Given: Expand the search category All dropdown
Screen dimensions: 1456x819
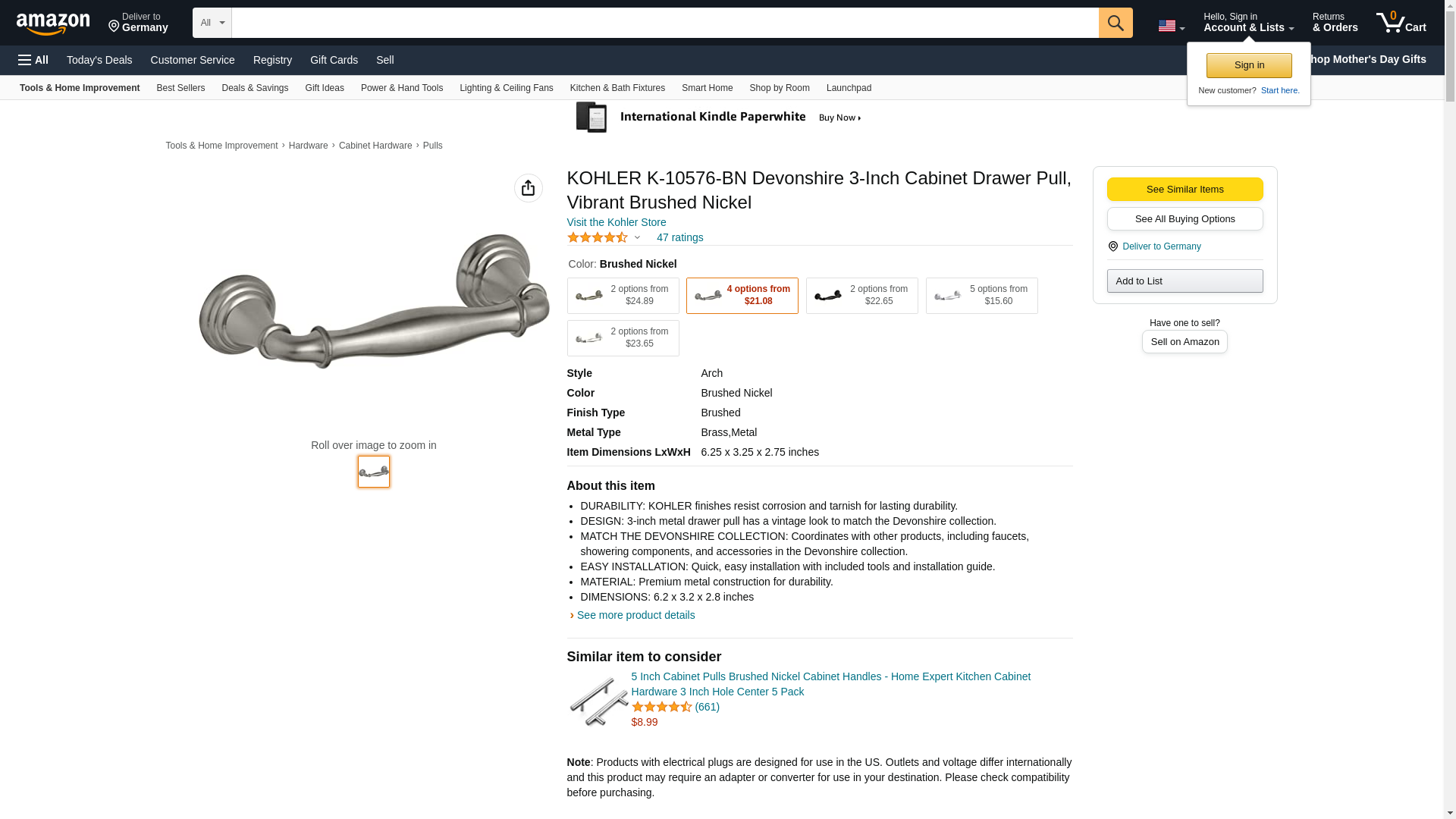Looking at the screenshot, I should click(212, 23).
